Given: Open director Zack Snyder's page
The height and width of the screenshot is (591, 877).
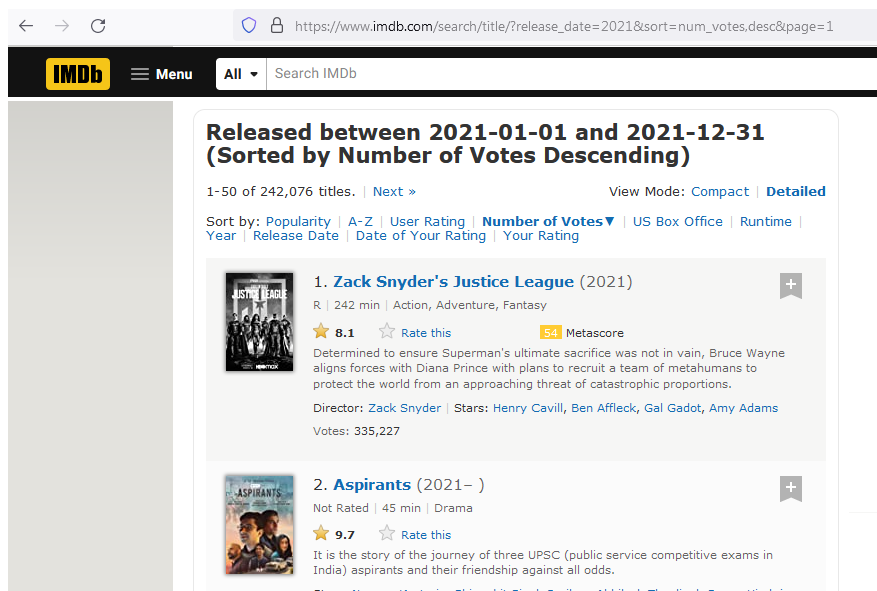Looking at the screenshot, I should [404, 408].
